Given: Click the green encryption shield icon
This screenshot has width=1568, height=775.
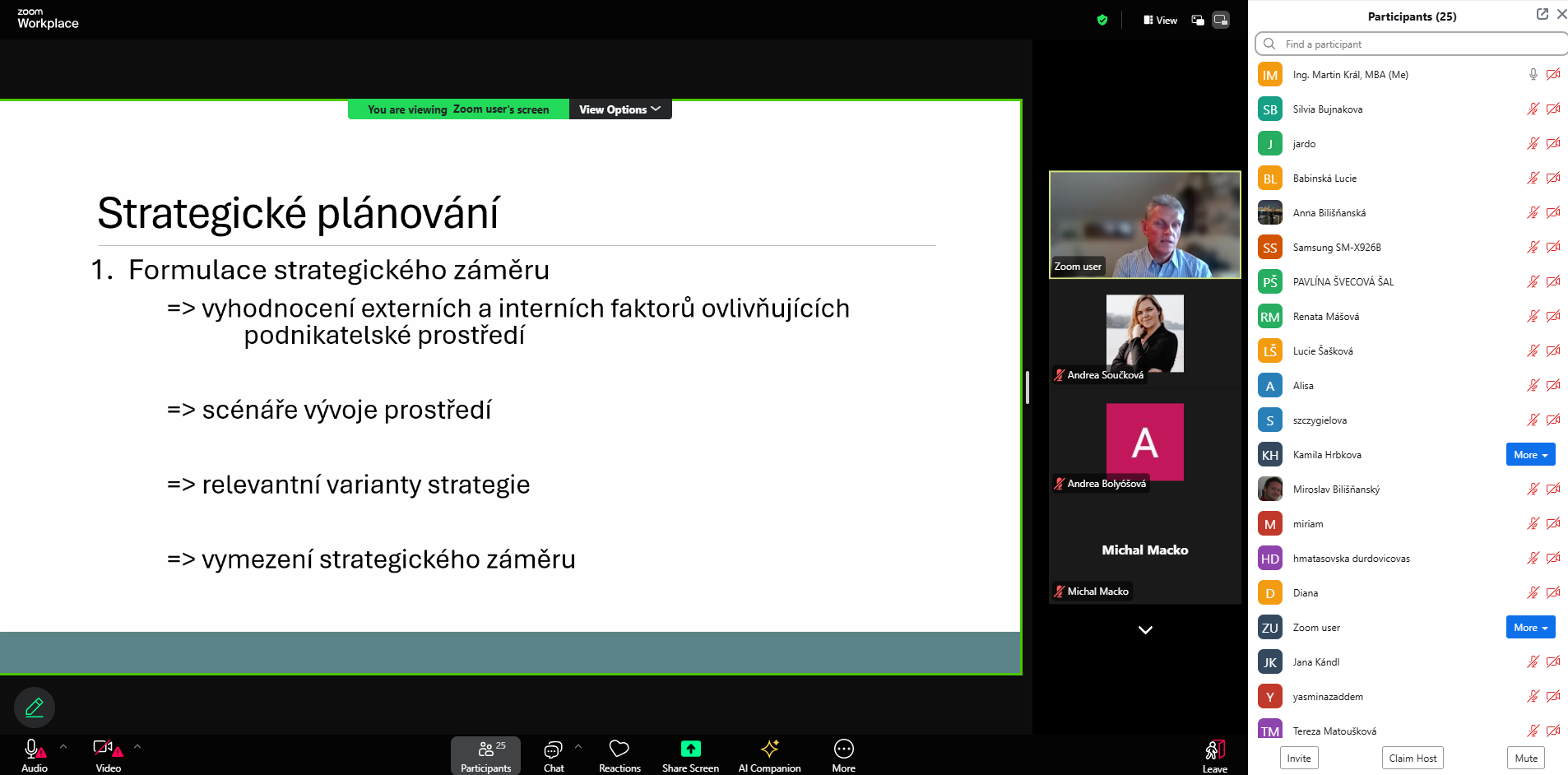Looking at the screenshot, I should (x=1102, y=20).
